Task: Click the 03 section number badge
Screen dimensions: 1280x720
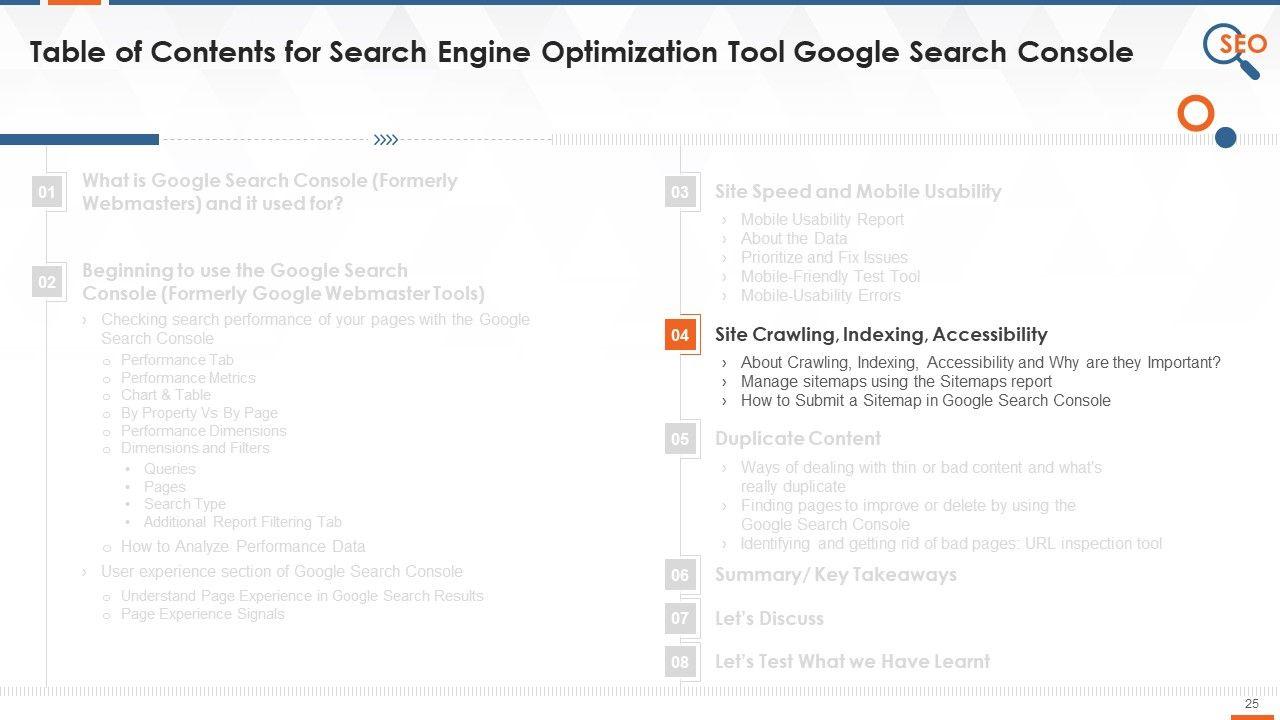Action: click(680, 192)
